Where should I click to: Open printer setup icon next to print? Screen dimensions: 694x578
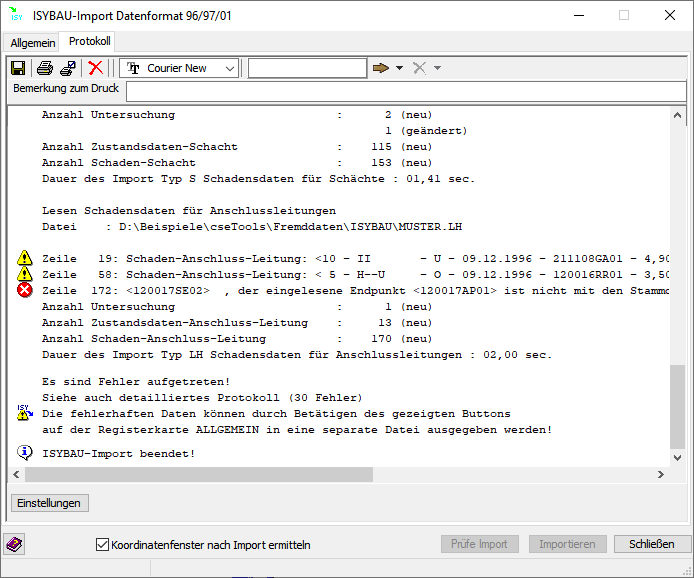click(x=67, y=68)
